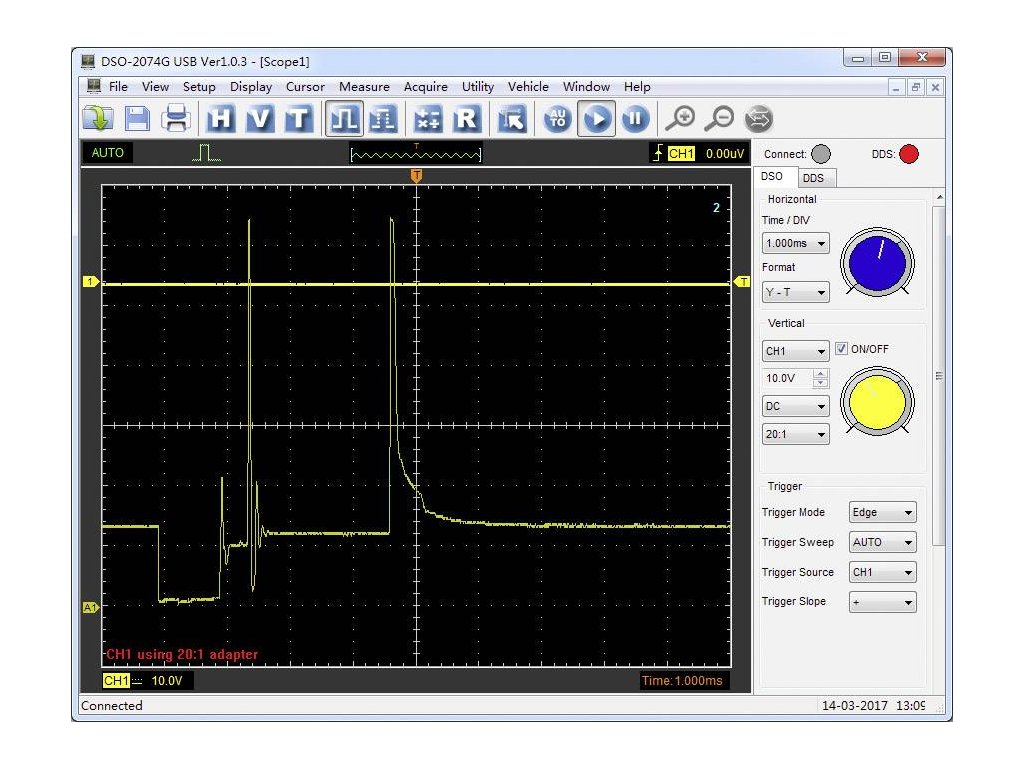Open the Horizontal settings H icon
The width and height of the screenshot is (1024, 768).
coord(221,119)
